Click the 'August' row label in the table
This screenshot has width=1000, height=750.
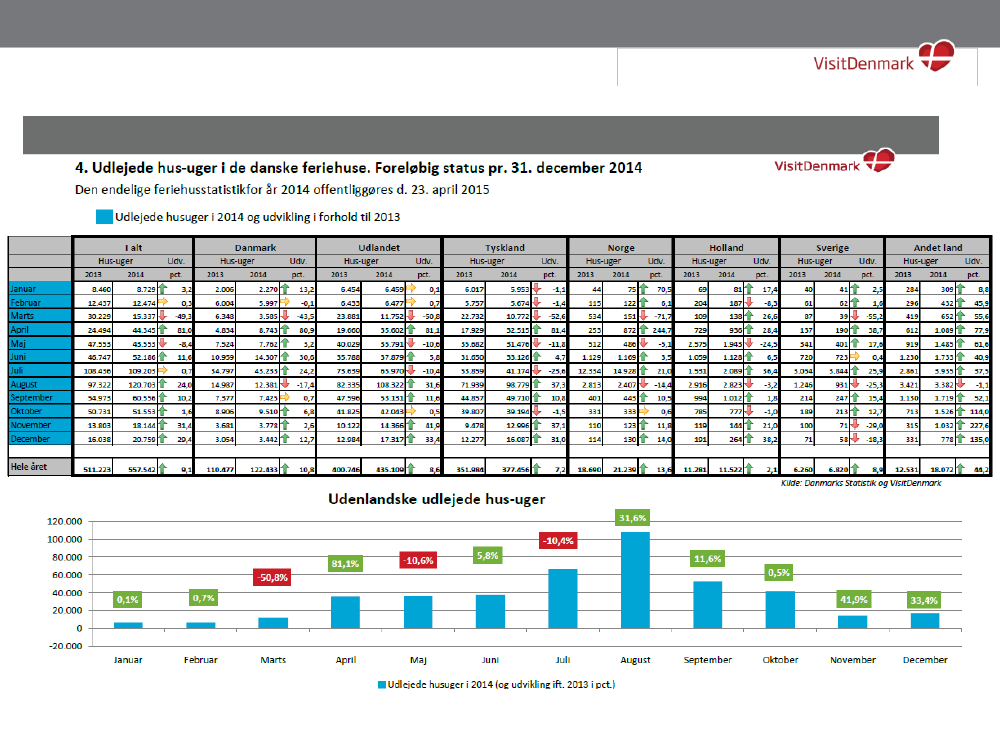click(40, 384)
